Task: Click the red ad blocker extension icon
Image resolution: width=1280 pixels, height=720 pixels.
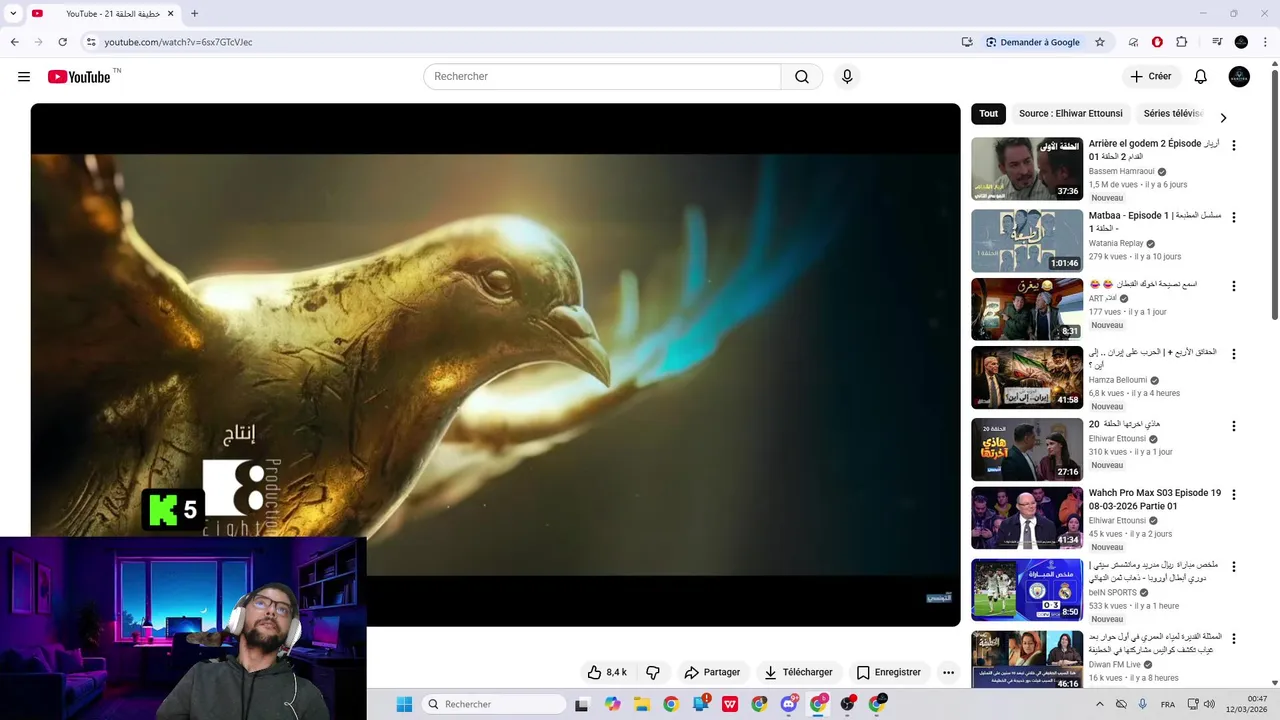Action: [1157, 42]
